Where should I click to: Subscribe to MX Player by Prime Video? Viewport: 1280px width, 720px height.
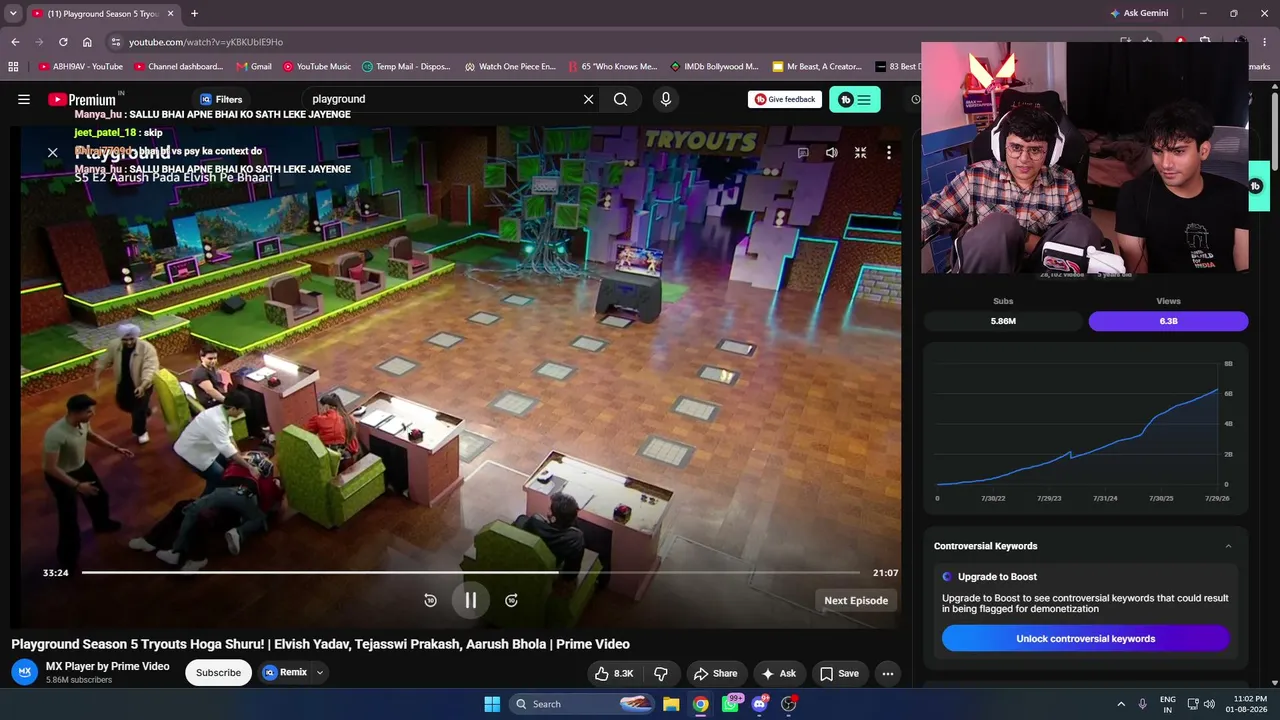tap(218, 673)
